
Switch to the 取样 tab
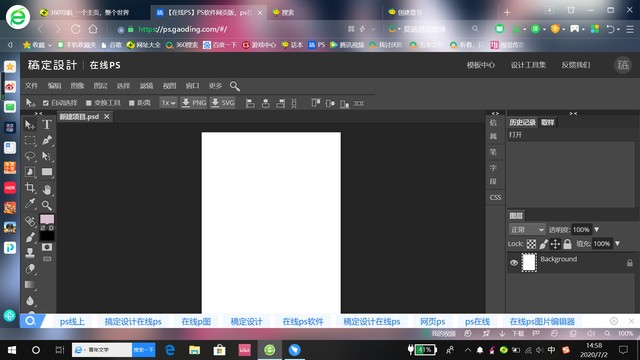point(548,122)
